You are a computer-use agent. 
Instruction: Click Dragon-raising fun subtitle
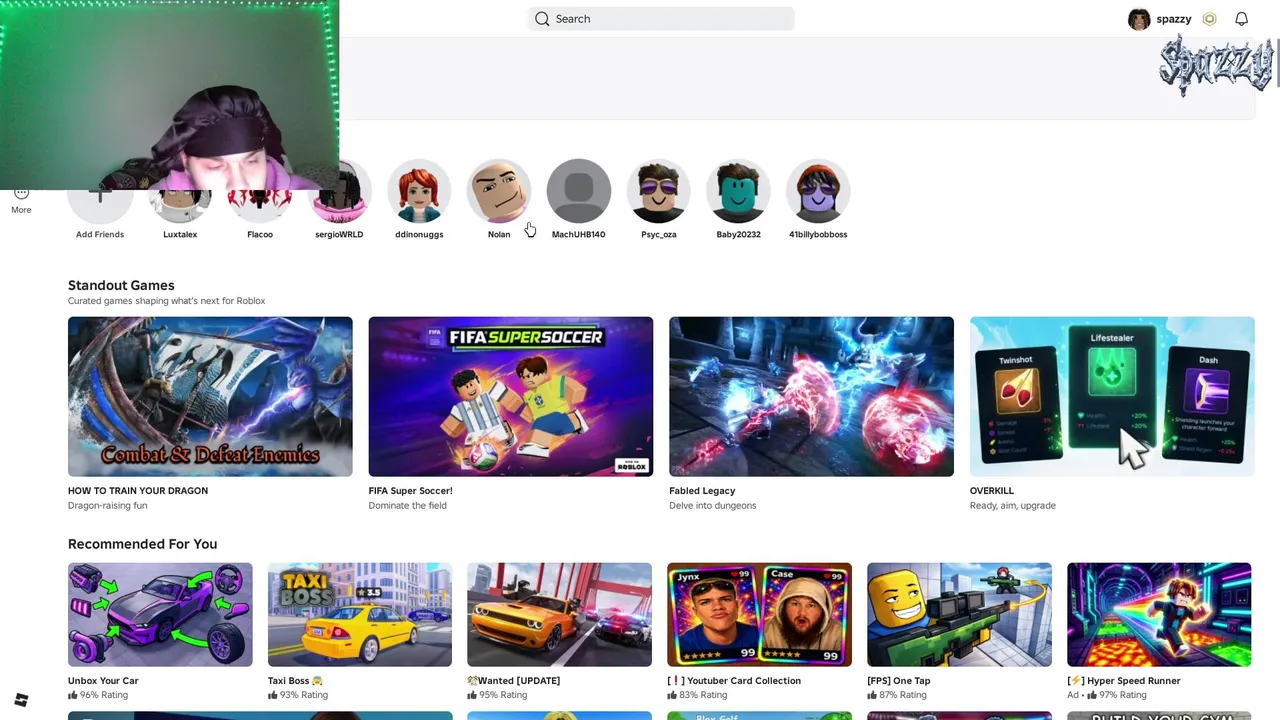[x=107, y=506]
